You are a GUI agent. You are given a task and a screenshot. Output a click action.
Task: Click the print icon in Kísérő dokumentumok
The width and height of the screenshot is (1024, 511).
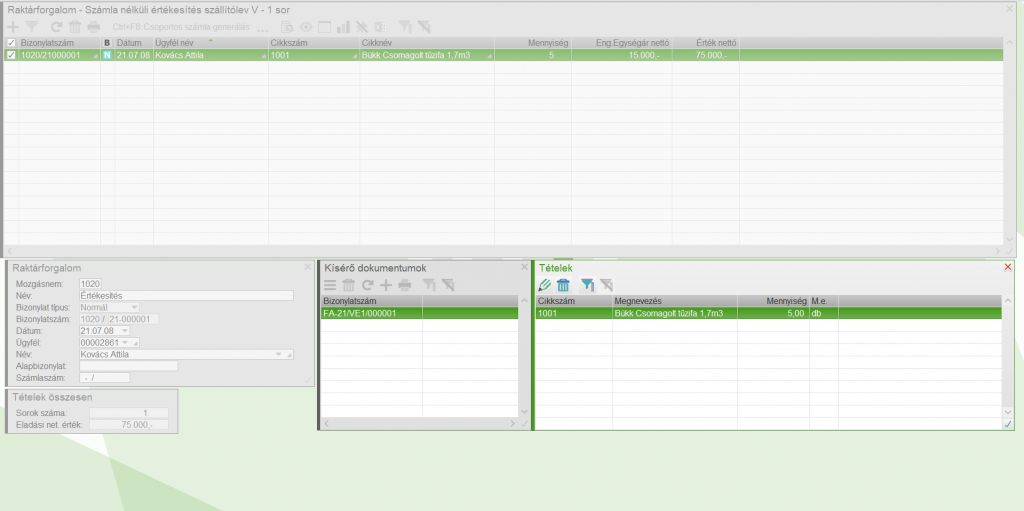pyautogui.click(x=405, y=285)
